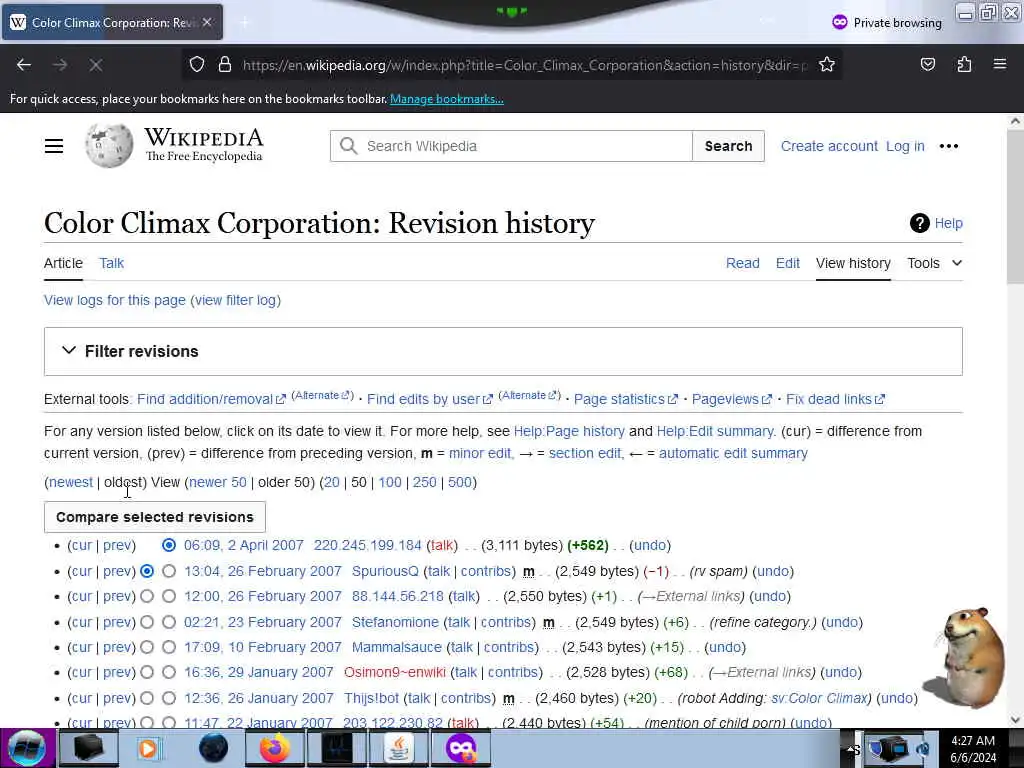Select older radio for 17:09, 10 February 2007
1024x768 pixels.
[x=147, y=647]
